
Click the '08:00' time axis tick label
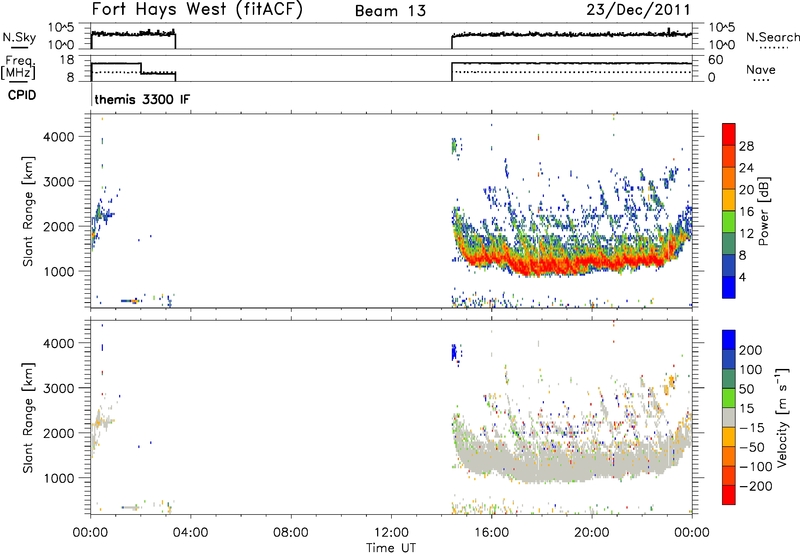(291, 533)
